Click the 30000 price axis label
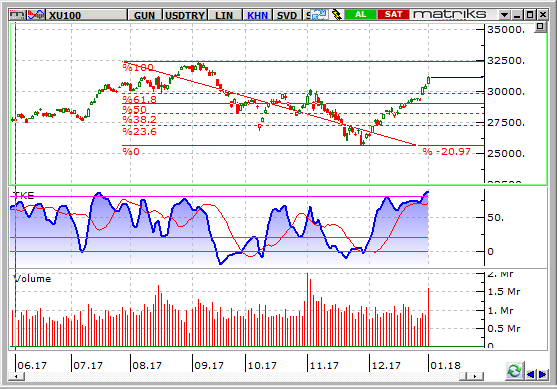The image size is (557, 389). [506, 92]
